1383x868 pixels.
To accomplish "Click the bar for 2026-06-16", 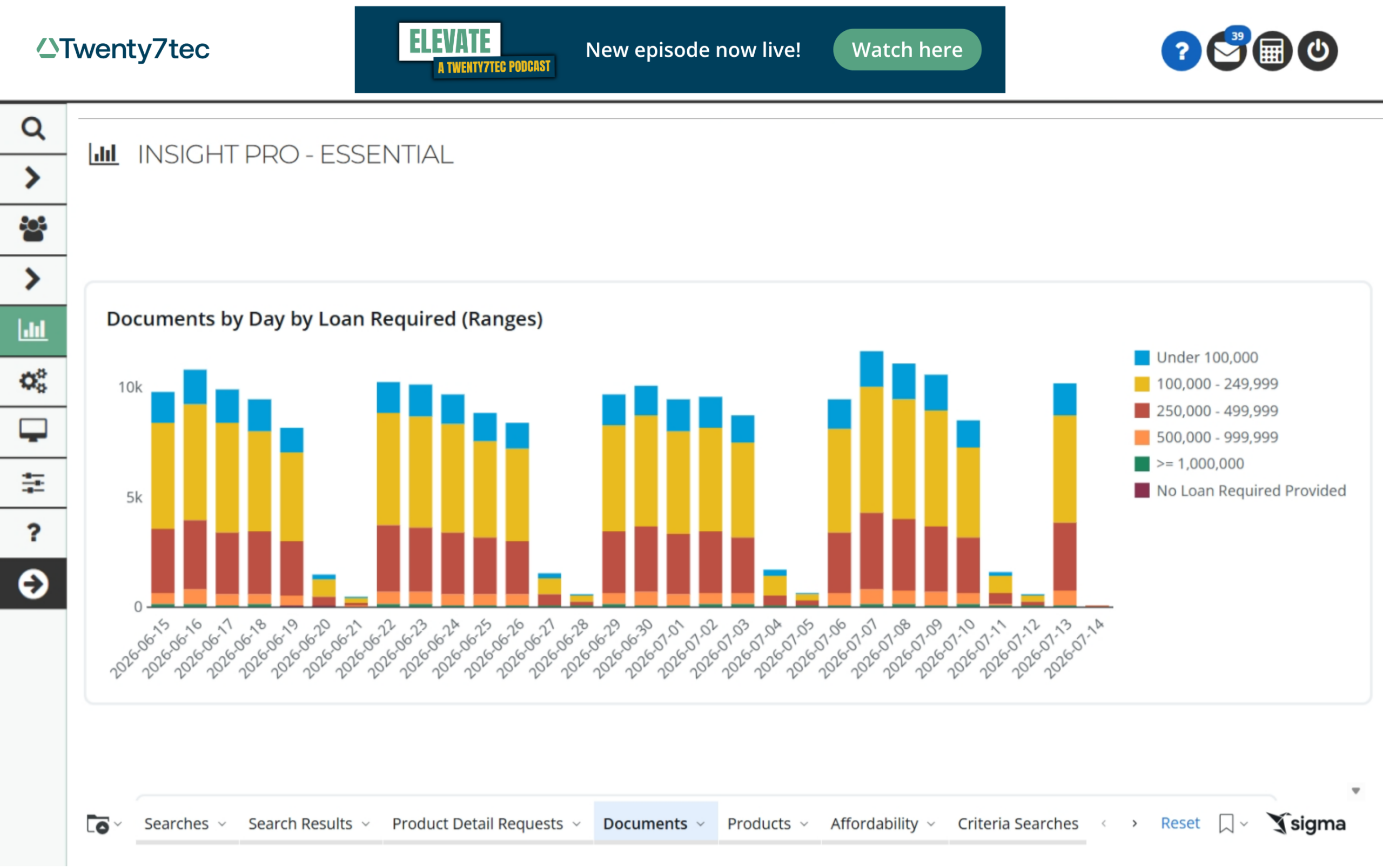I will tap(194, 488).
